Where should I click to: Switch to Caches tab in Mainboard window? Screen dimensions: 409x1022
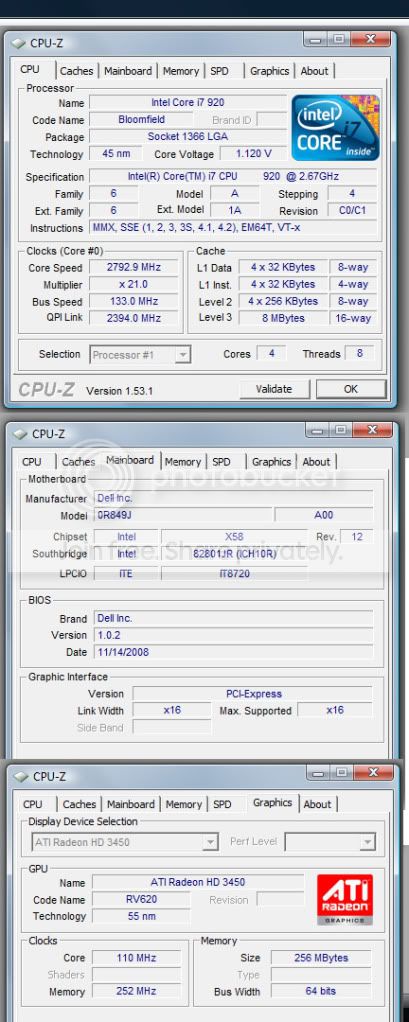pos(78,461)
